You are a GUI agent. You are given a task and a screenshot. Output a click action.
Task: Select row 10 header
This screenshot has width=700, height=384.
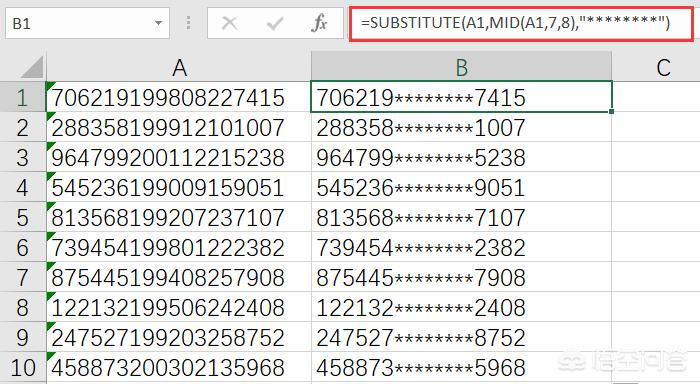[x=23, y=368]
